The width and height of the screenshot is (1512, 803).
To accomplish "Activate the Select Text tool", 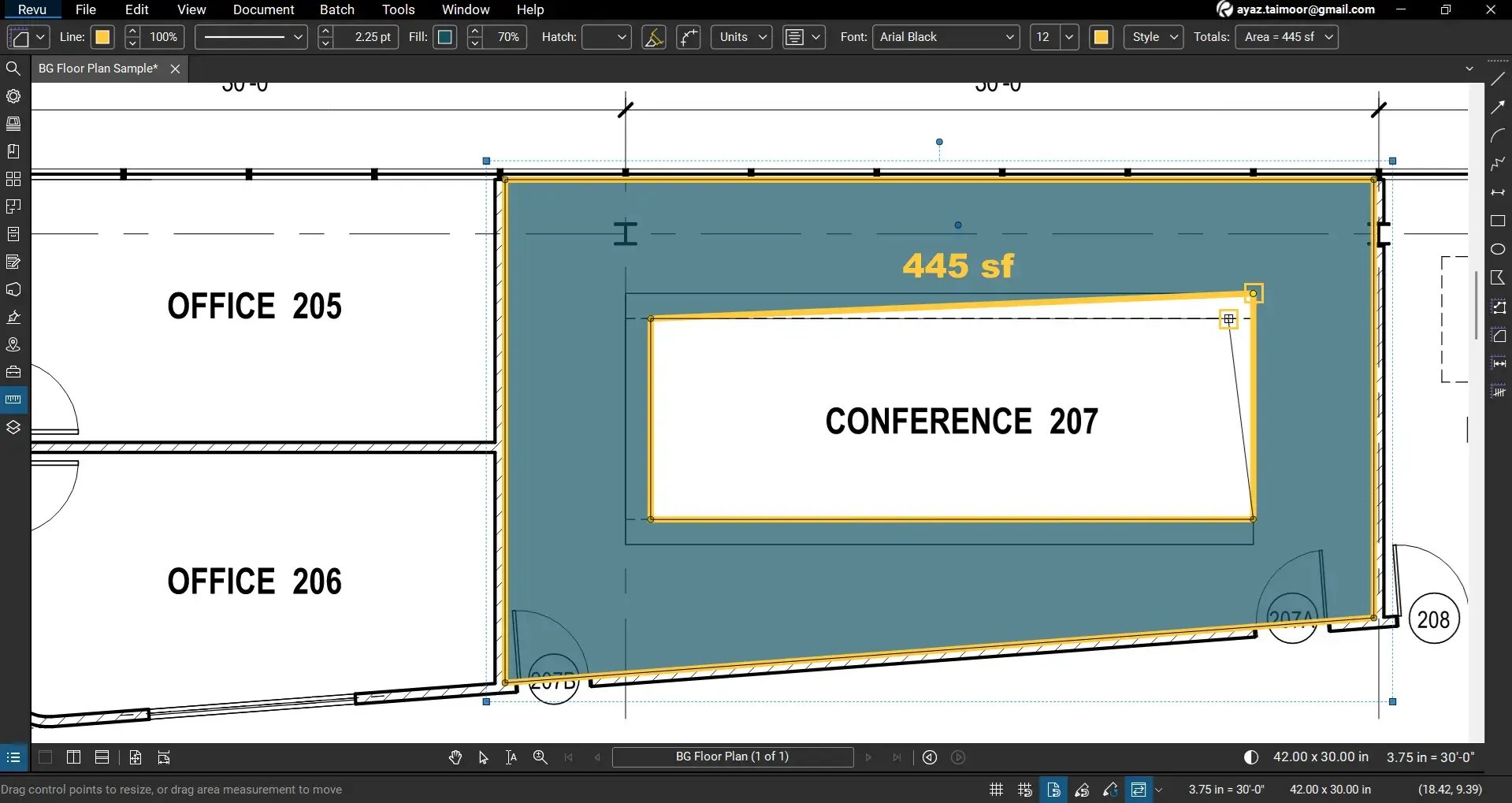I will (511, 757).
